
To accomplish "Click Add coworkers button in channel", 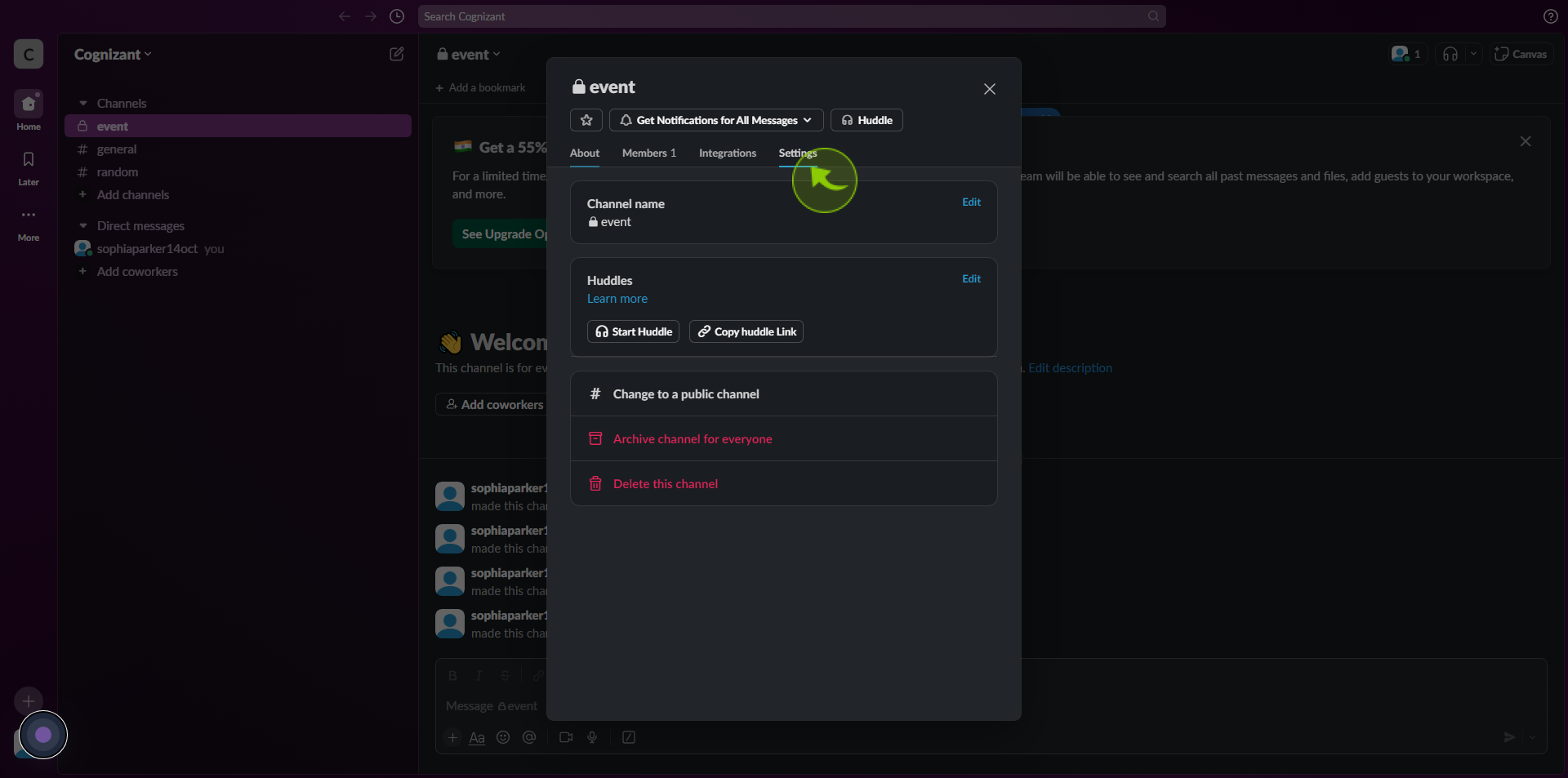I will click(x=494, y=405).
